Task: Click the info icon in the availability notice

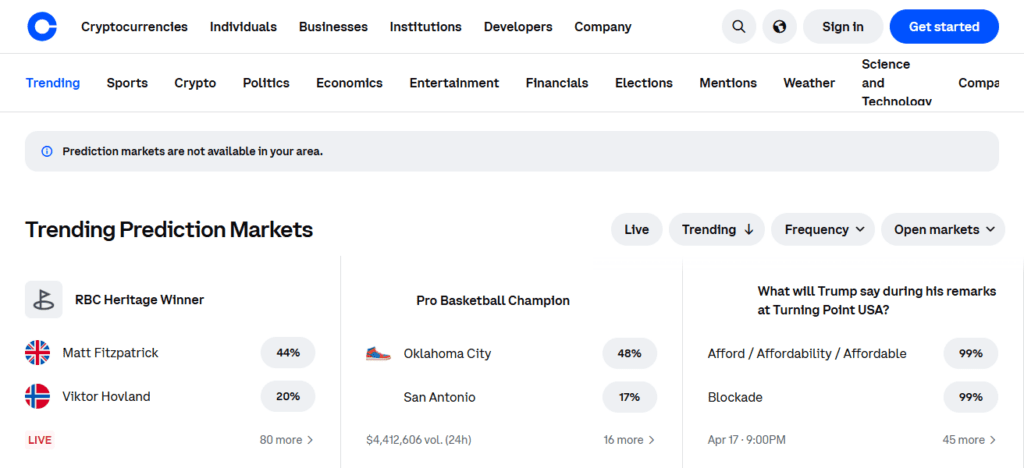Action: click(46, 151)
